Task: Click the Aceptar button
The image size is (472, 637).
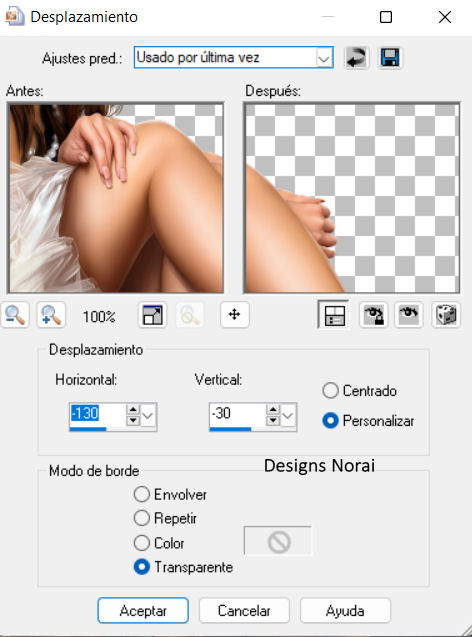Action: click(143, 610)
